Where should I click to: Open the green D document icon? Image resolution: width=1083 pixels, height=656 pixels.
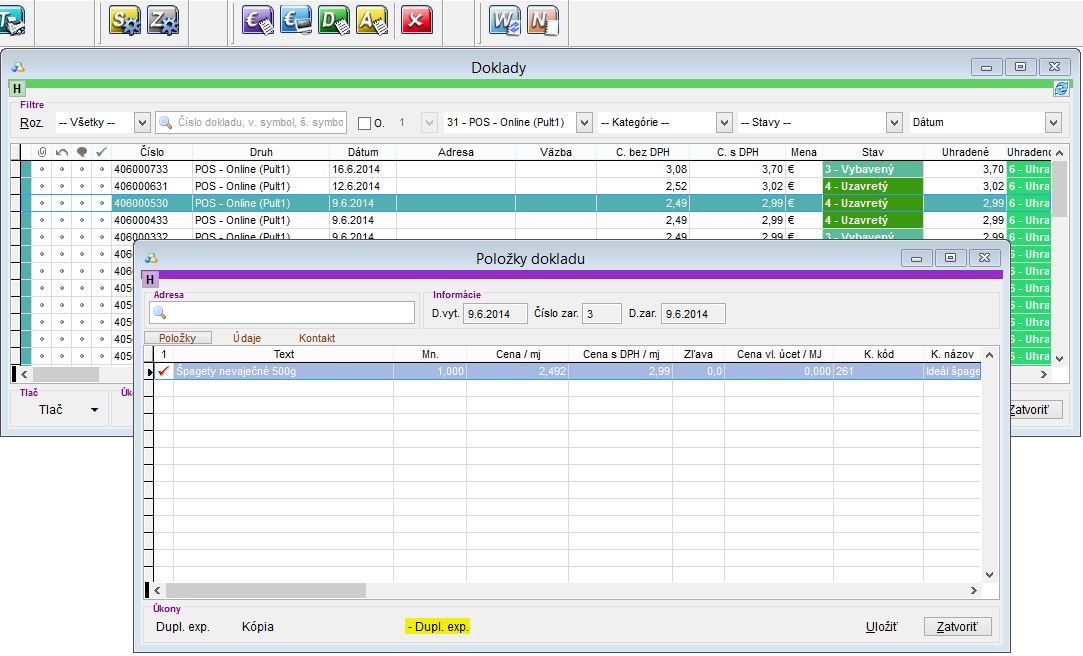(x=334, y=20)
